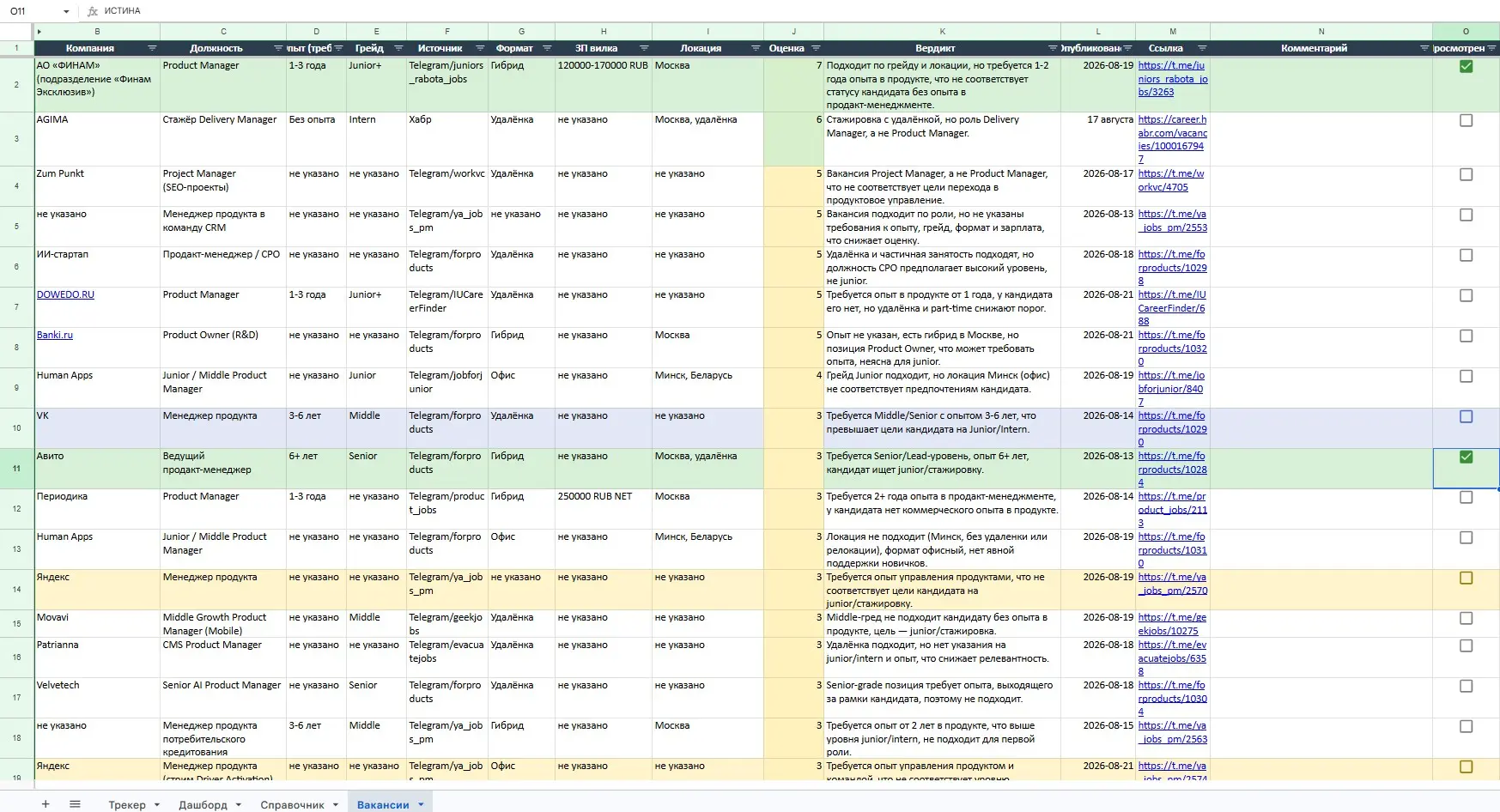Select the cell "120000-170000 RUB"
1500x812 pixels.
click(x=604, y=85)
